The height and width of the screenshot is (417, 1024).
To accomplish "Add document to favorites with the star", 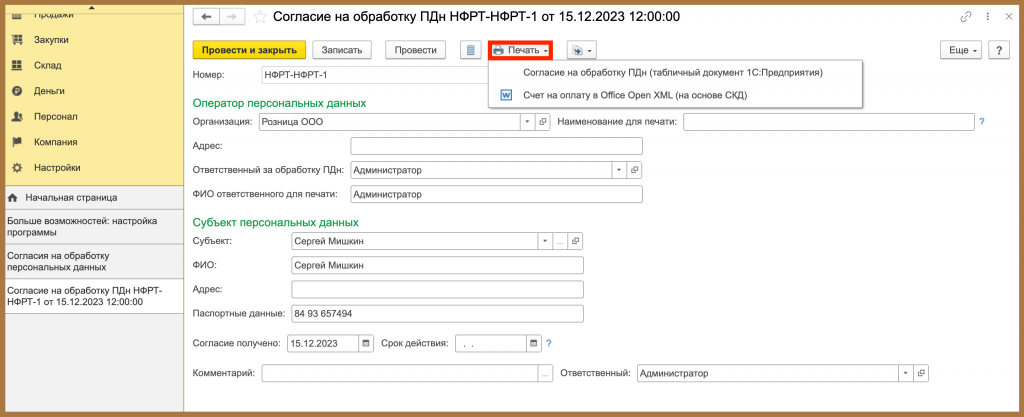I will coord(260,17).
